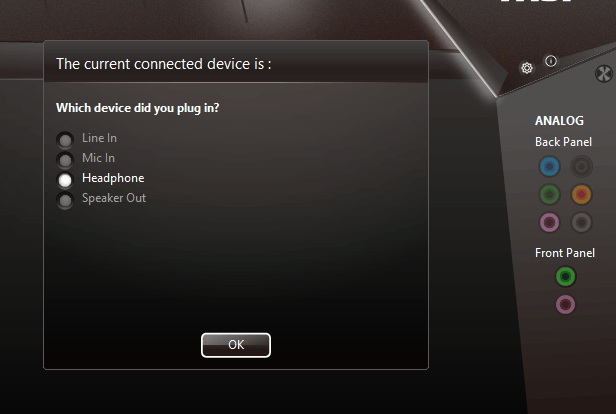Image resolution: width=616 pixels, height=414 pixels.
Task: Select the green front panel jack
Action: click(565, 277)
